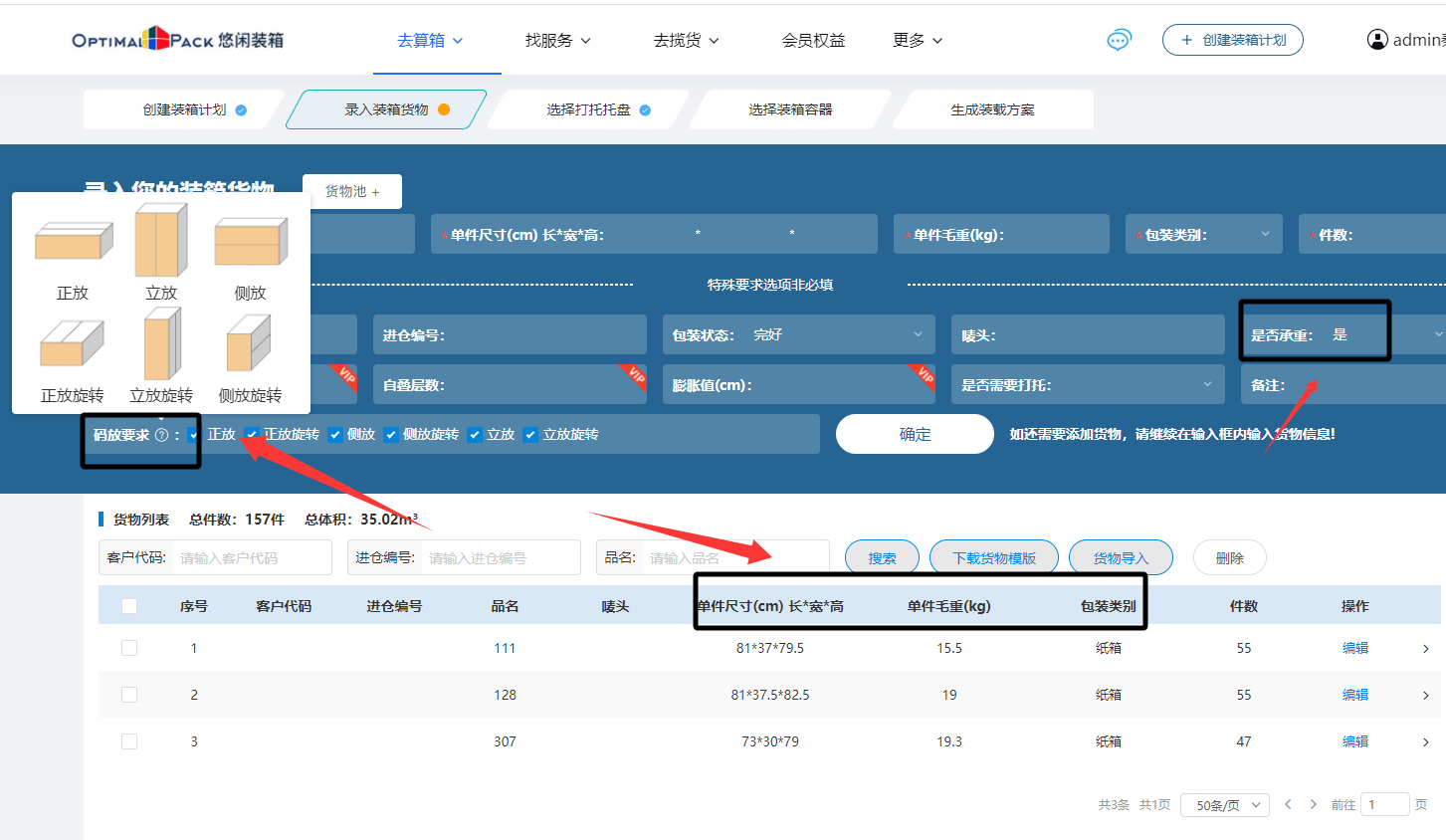Click the 编辑 link for row 3
The height and width of the screenshot is (840, 1446).
(x=1354, y=741)
